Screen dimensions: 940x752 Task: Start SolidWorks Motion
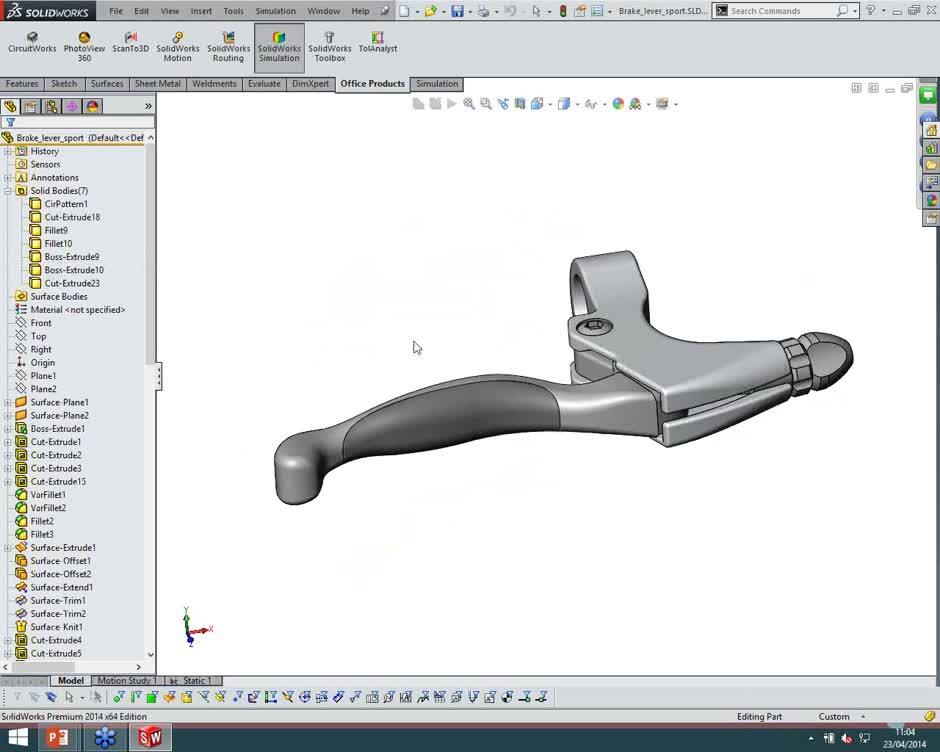click(x=177, y=42)
